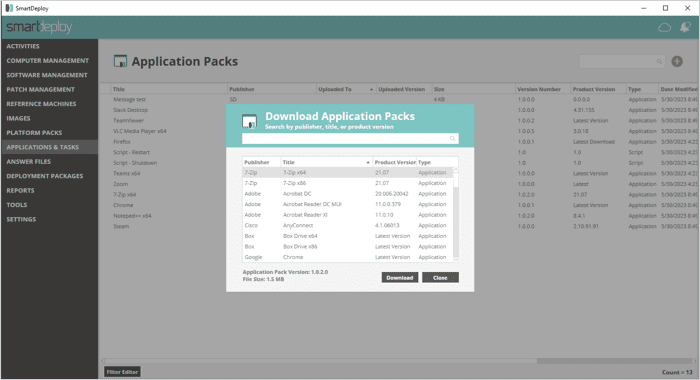Image resolution: width=700 pixels, height=380 pixels.
Task: Sort main table by Uploaded Version column
Action: pos(404,89)
